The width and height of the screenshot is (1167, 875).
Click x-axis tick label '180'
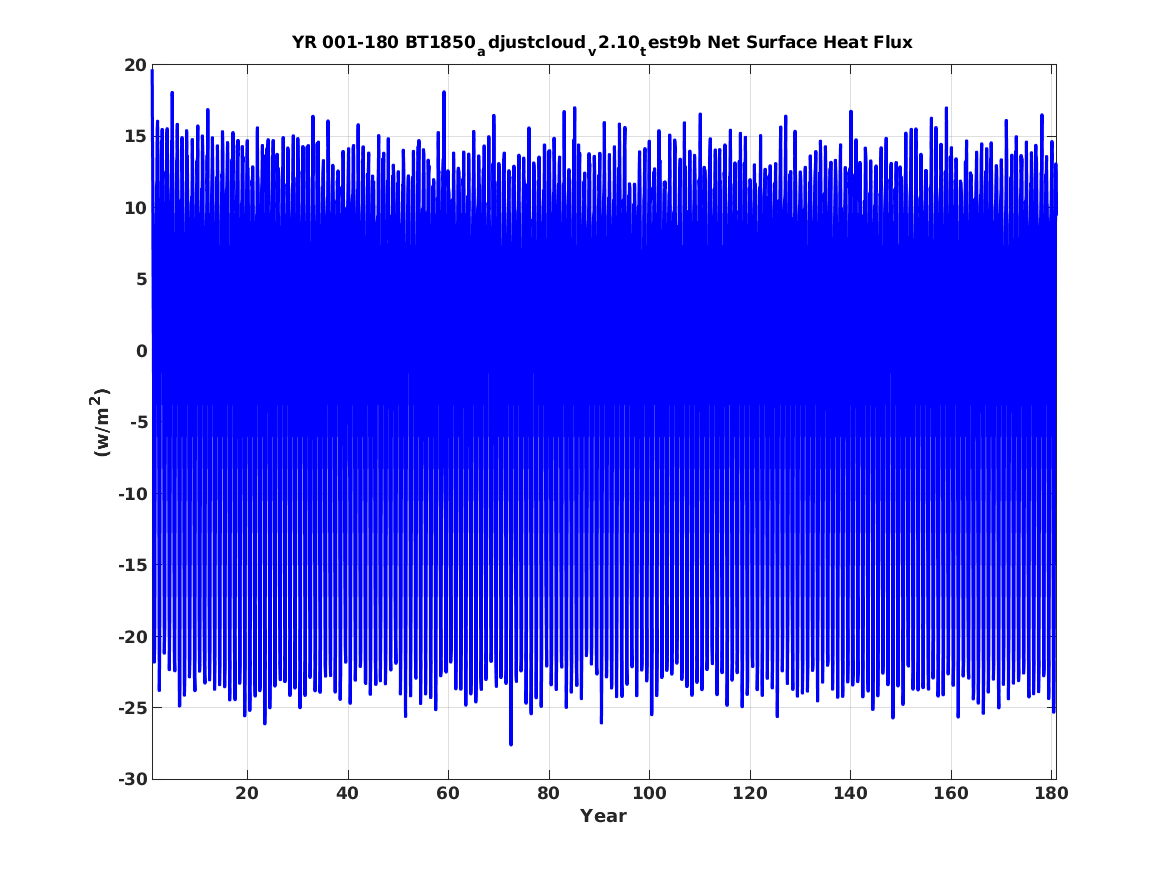pyautogui.click(x=1051, y=794)
